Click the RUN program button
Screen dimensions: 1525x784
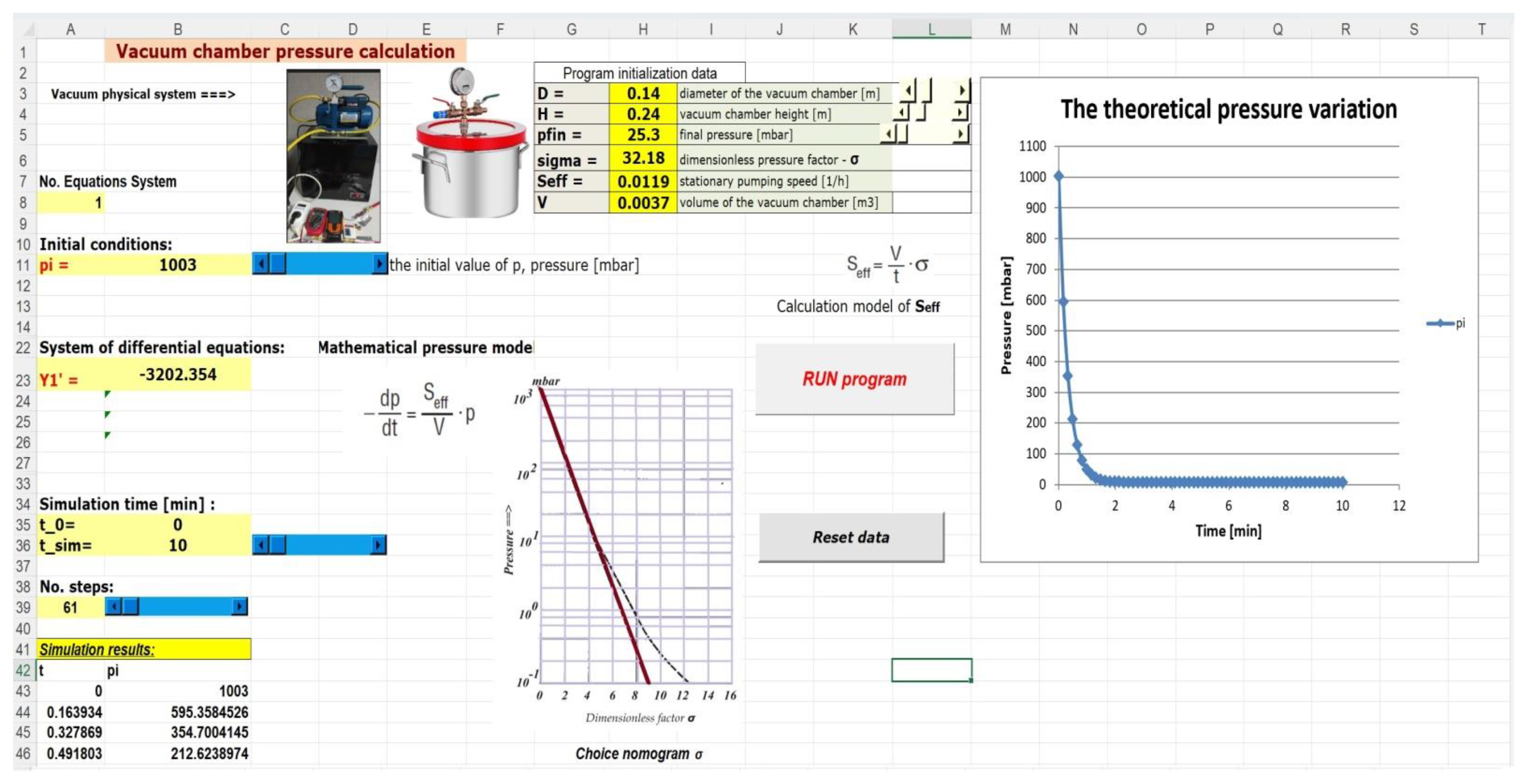[x=854, y=379]
